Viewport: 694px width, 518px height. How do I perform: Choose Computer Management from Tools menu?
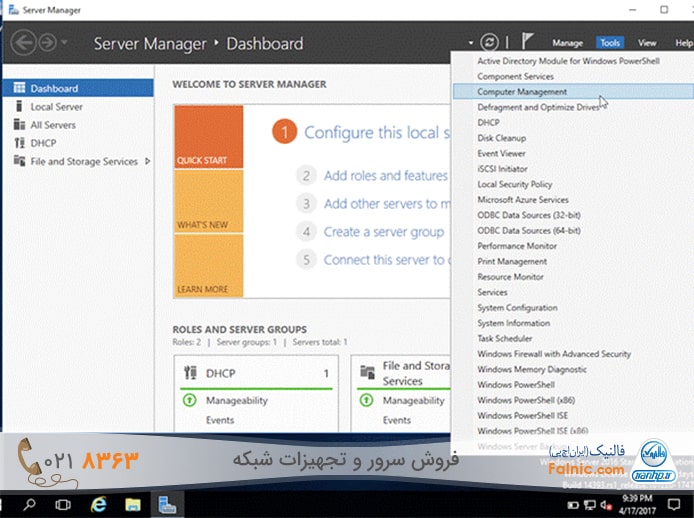tap(522, 91)
